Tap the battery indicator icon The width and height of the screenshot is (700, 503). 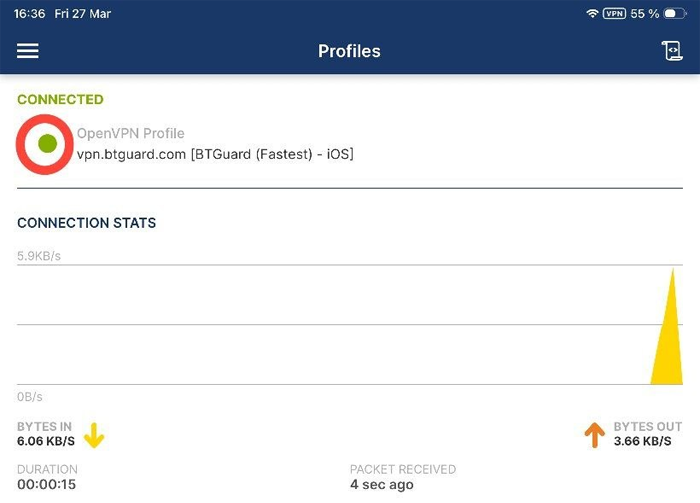[x=676, y=14]
